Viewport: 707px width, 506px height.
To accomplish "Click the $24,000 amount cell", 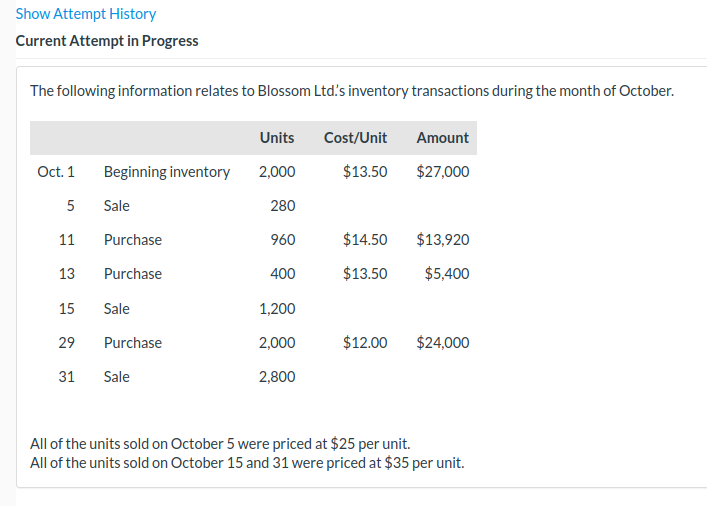I will click(442, 343).
